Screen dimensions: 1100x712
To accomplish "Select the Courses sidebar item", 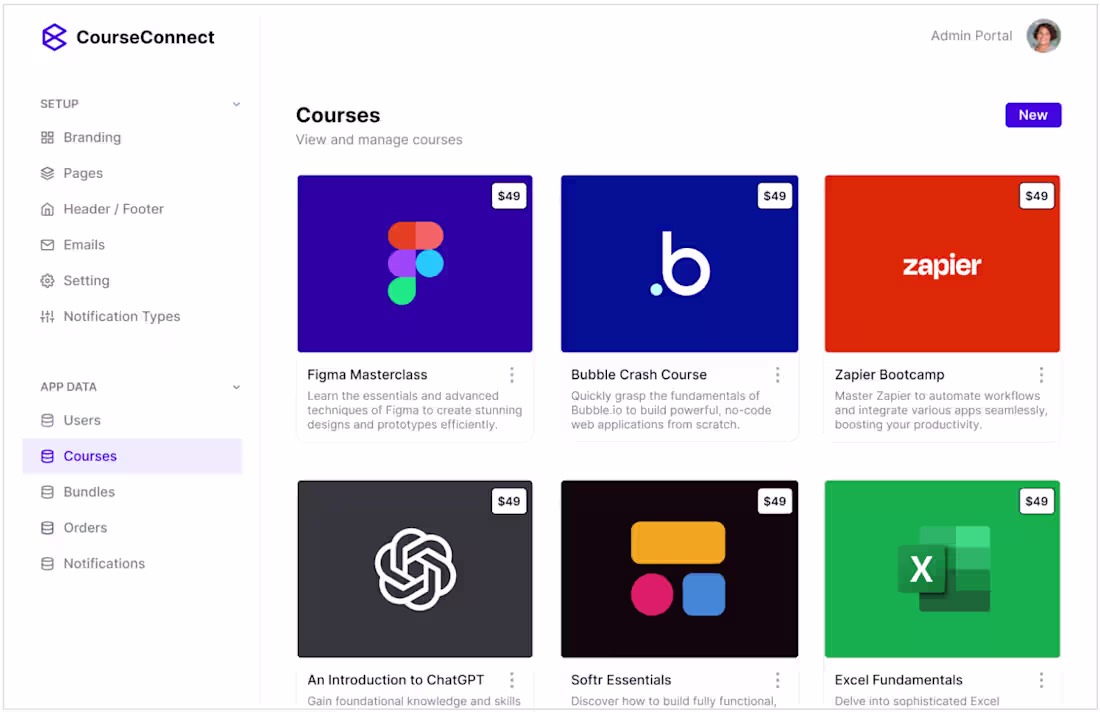I will tap(133, 456).
